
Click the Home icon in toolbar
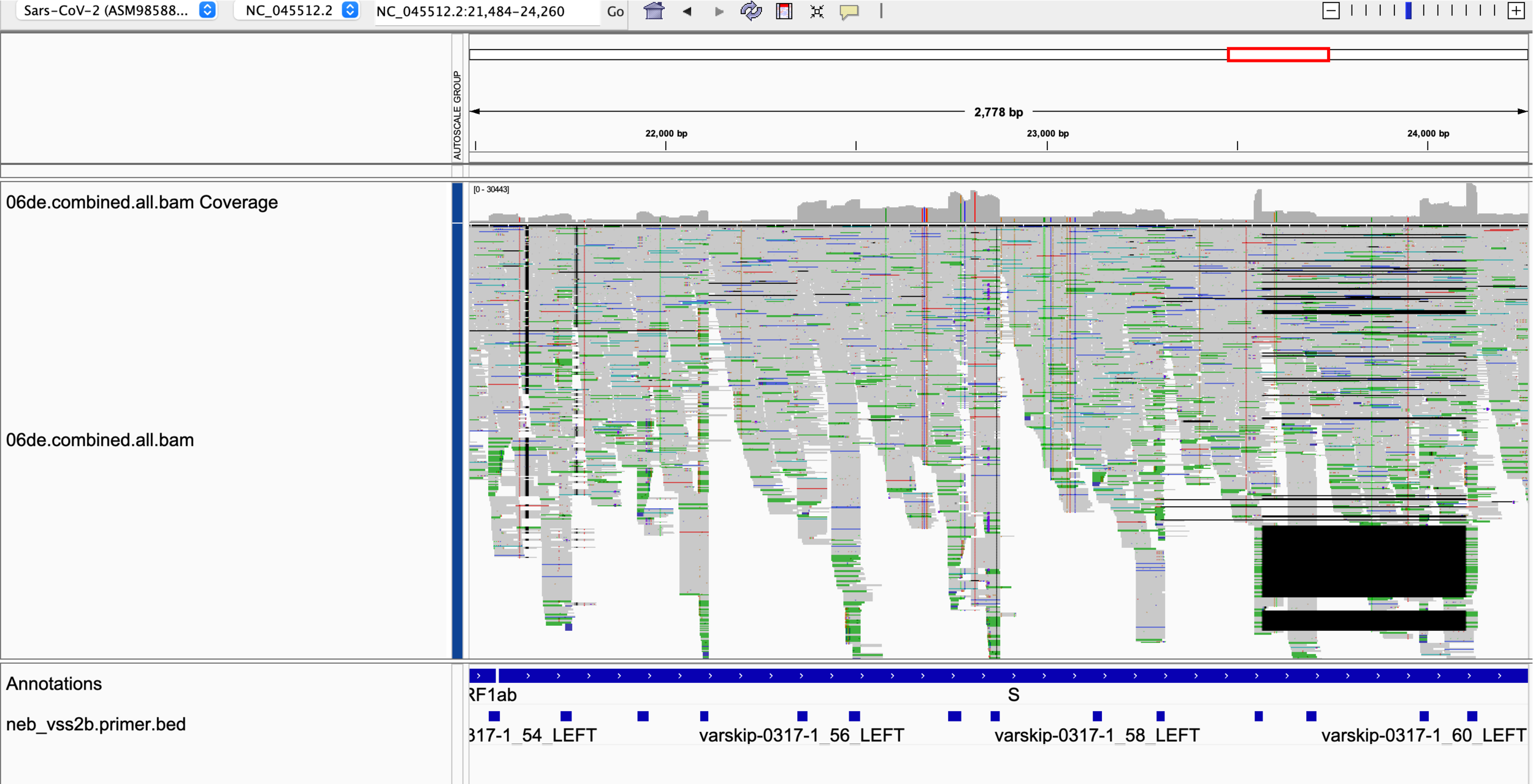[654, 11]
